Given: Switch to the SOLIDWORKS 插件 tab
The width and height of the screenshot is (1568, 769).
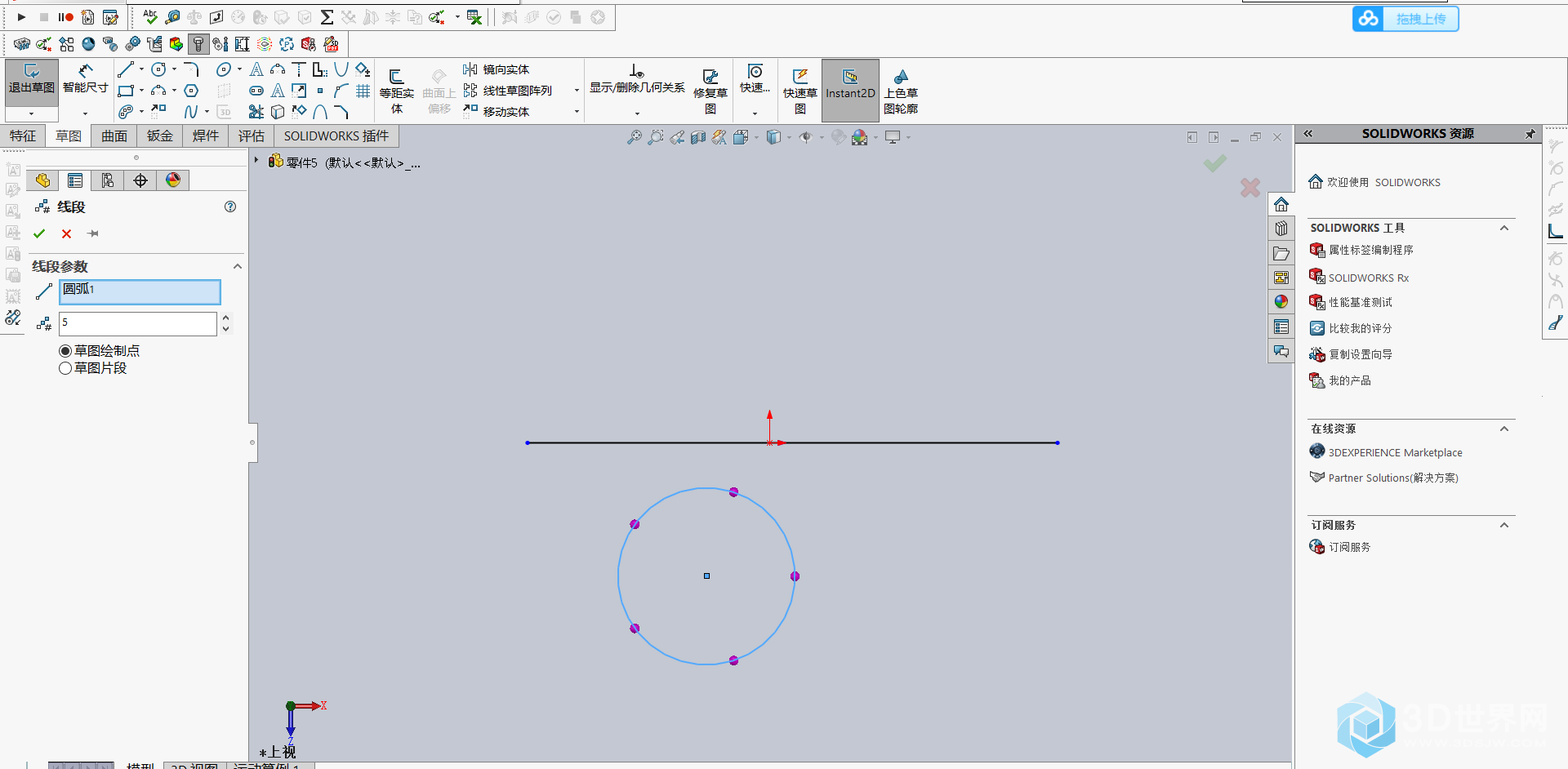Looking at the screenshot, I should click(x=336, y=136).
